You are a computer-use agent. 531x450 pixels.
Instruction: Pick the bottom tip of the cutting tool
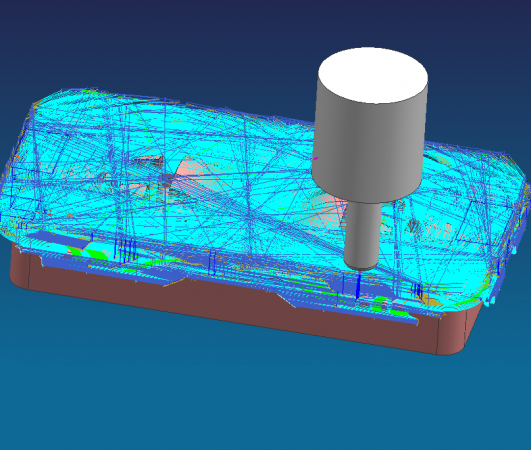pyautogui.click(x=360, y=269)
